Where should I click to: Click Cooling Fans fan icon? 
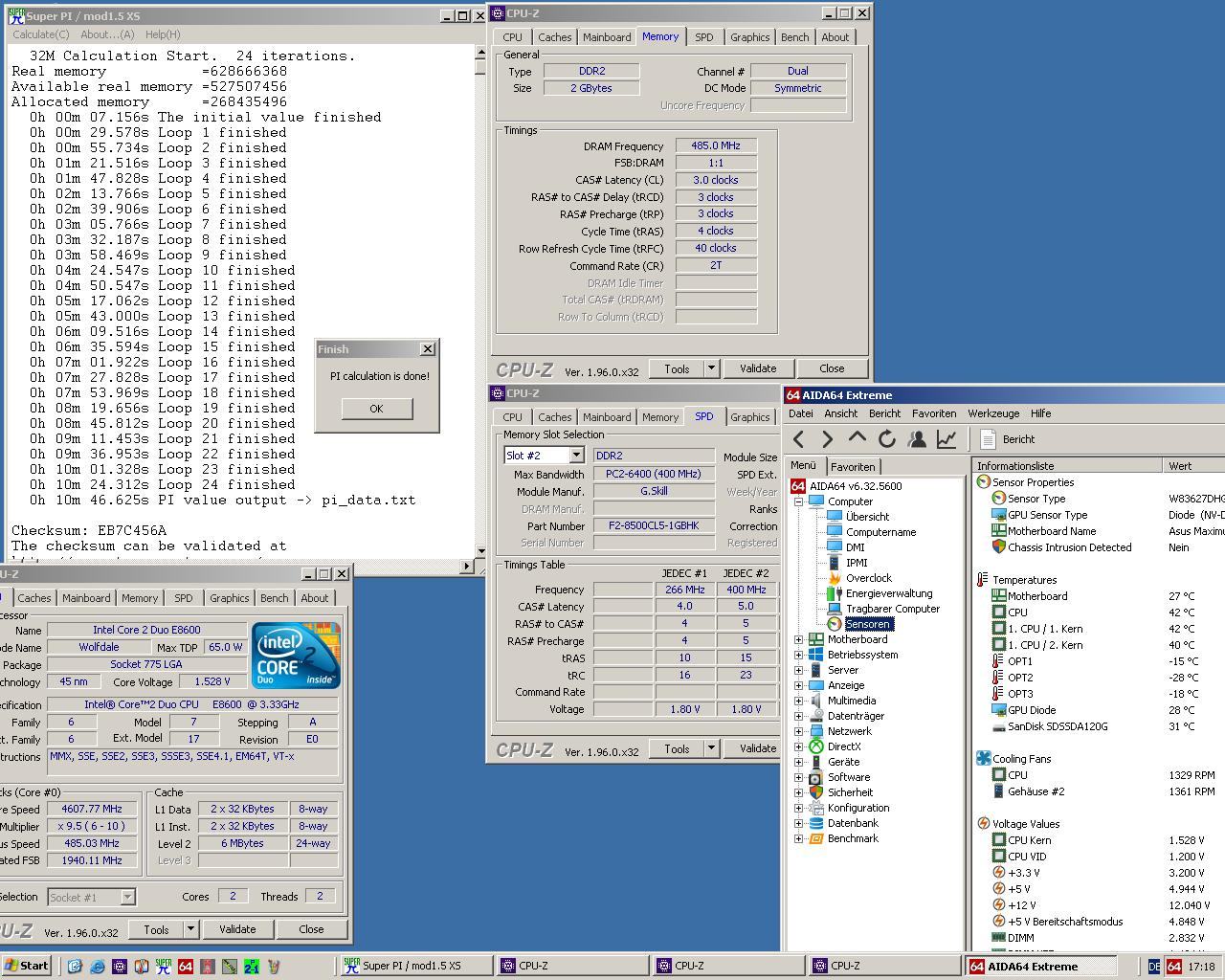983,759
